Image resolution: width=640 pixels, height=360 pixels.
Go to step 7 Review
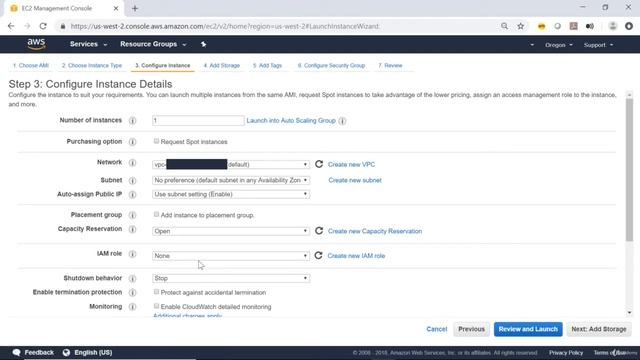click(x=390, y=65)
